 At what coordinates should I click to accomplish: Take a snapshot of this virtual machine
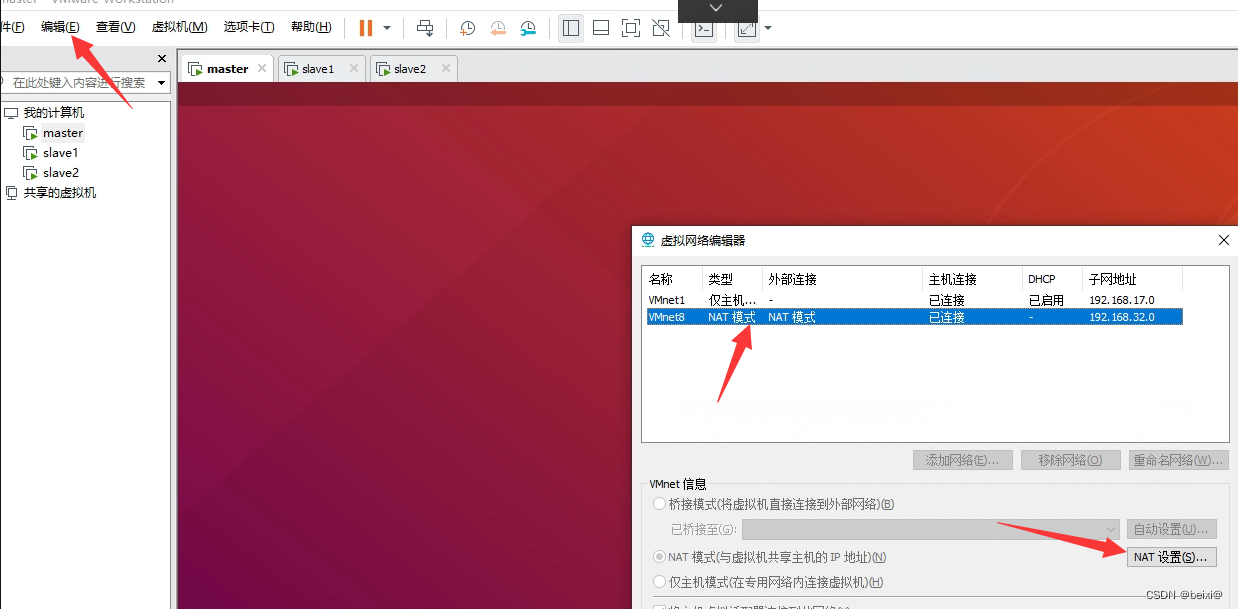pos(467,28)
